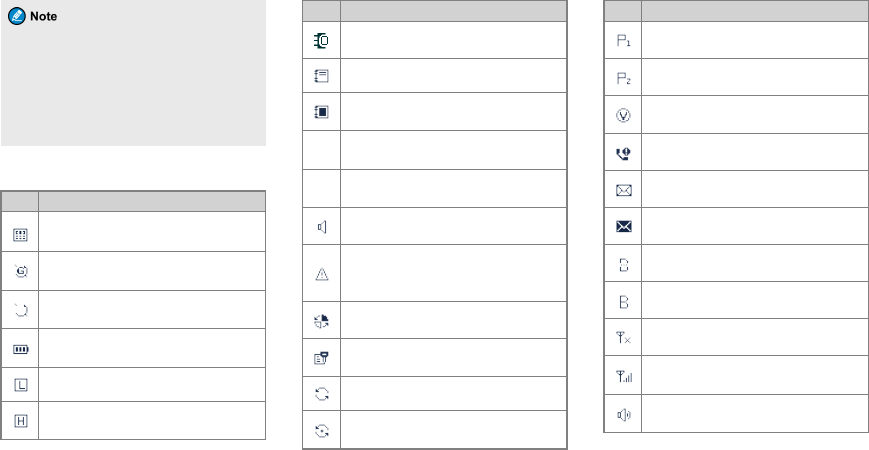869x450 pixels.
Task: Click the crossed-out G circle icon
Action: [x=21, y=271]
